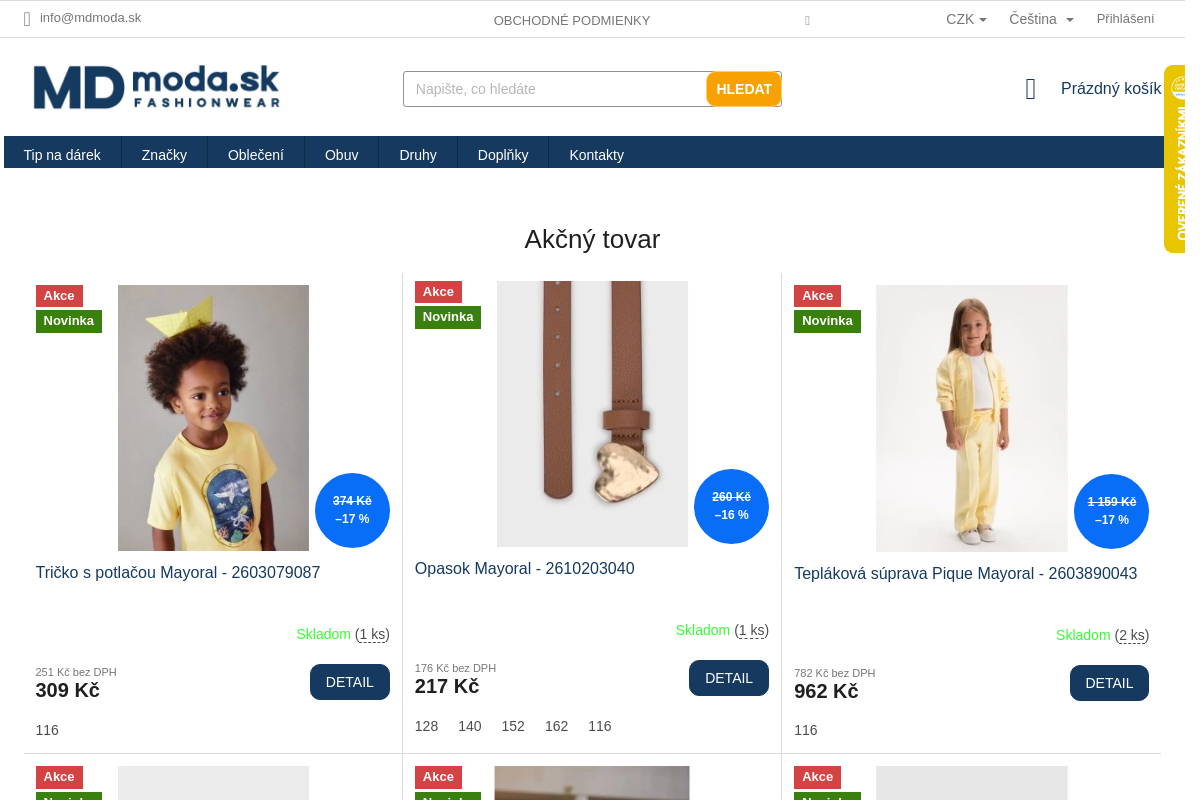Focus the Napište, co hledáte search field
Image resolution: width=1200 pixels, height=800 pixels.
click(555, 89)
